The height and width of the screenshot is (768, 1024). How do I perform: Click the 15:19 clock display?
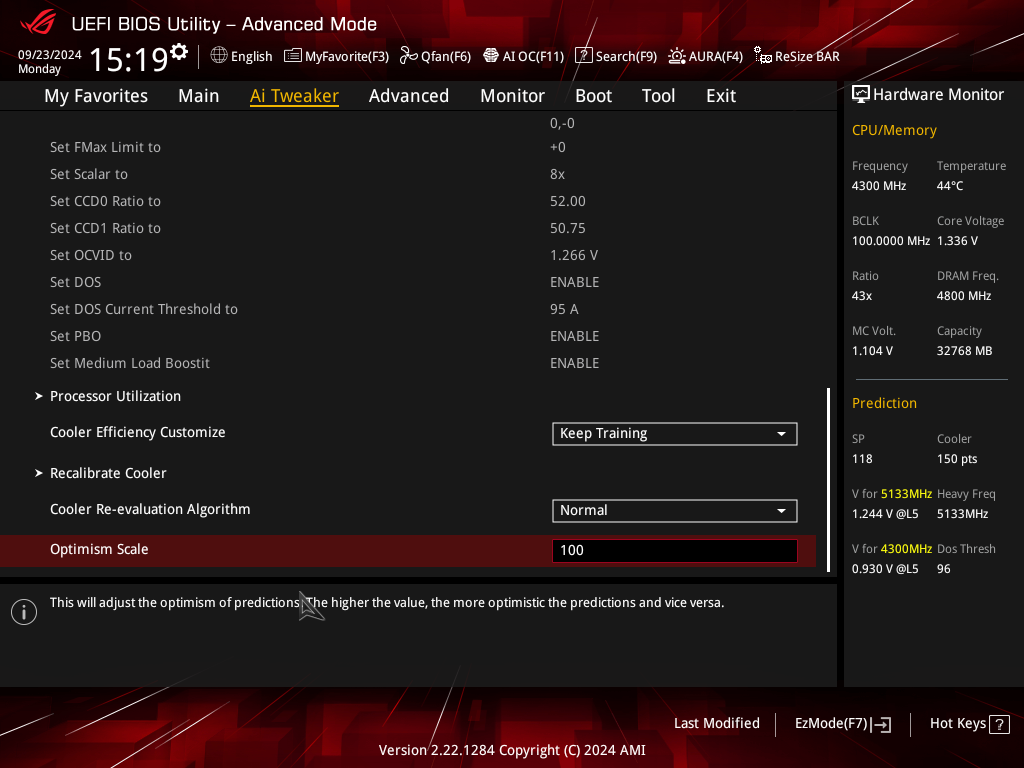point(129,59)
